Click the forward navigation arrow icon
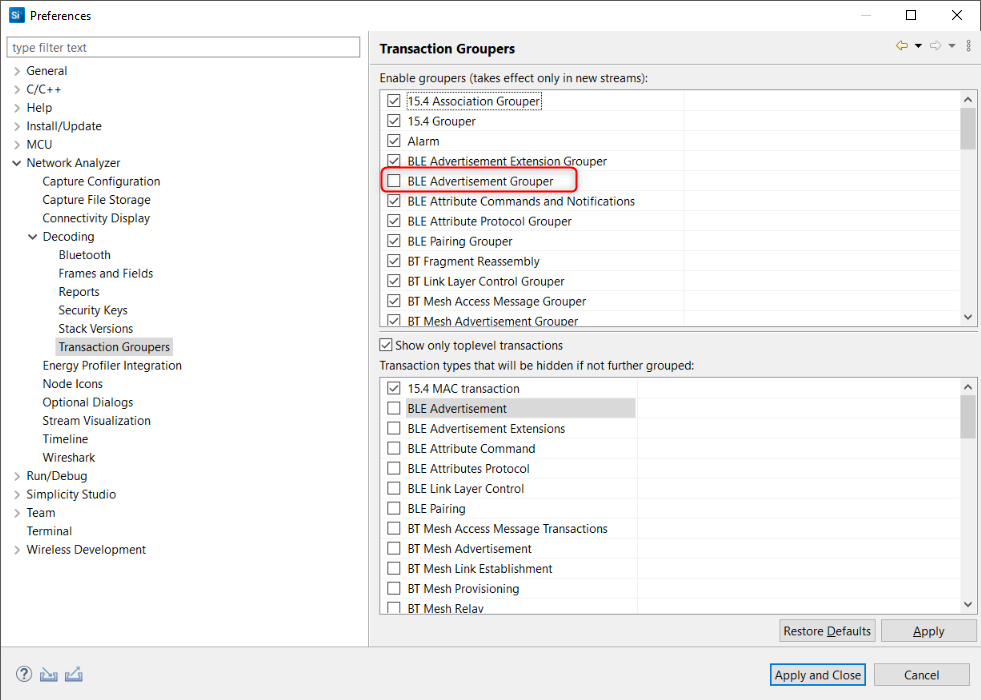 [935, 46]
